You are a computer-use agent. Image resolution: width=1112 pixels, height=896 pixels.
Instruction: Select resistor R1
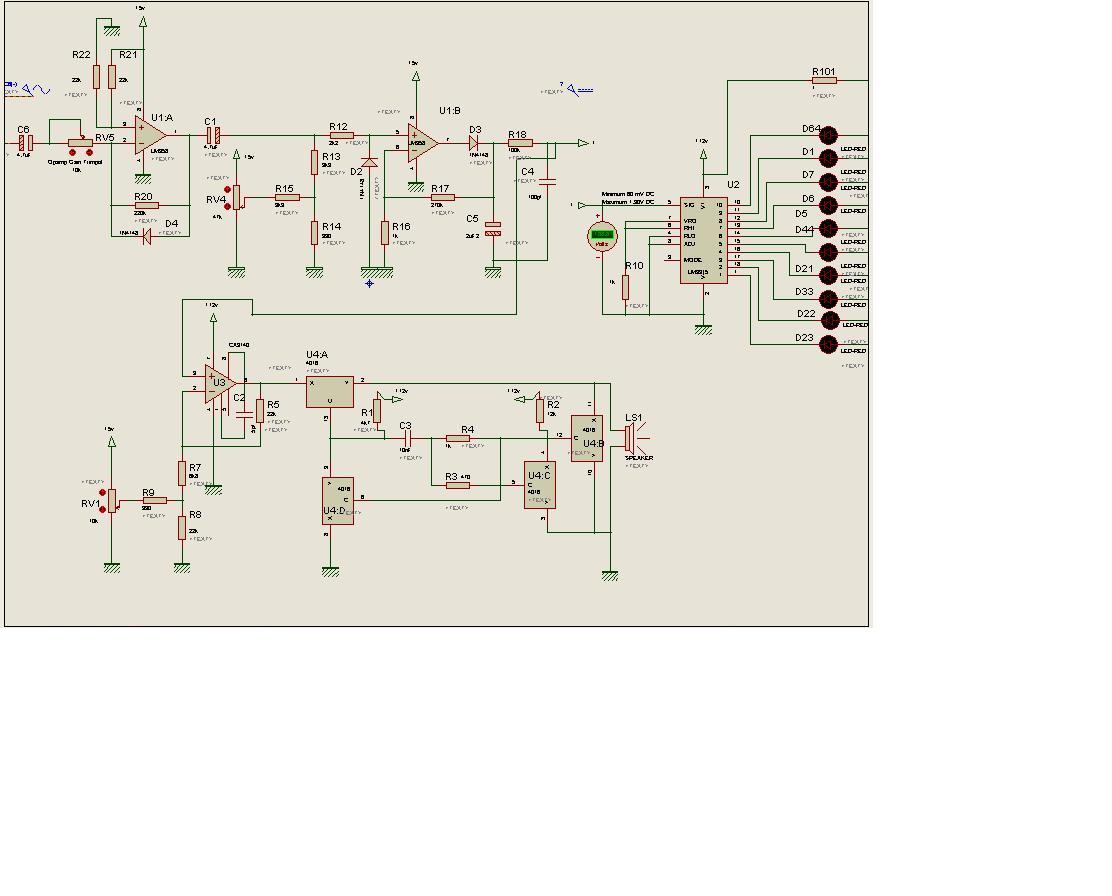tap(377, 410)
